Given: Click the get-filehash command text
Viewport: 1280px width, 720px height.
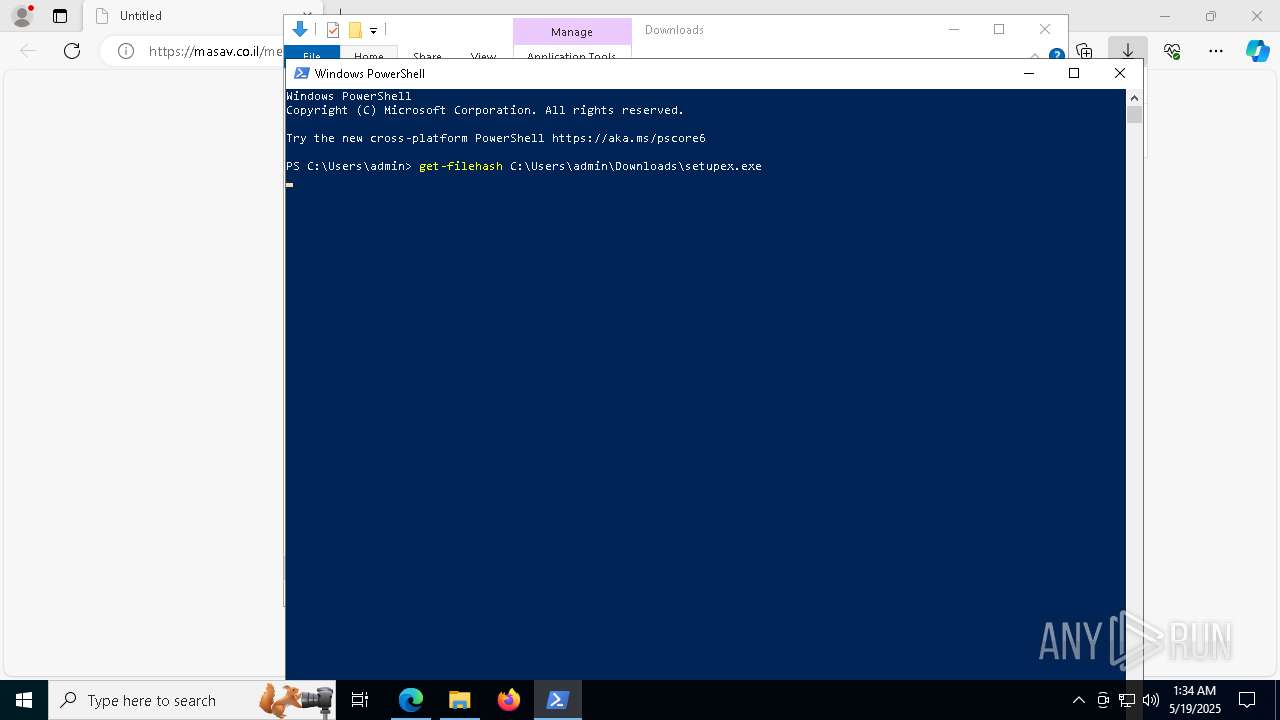Looking at the screenshot, I should pos(461,166).
